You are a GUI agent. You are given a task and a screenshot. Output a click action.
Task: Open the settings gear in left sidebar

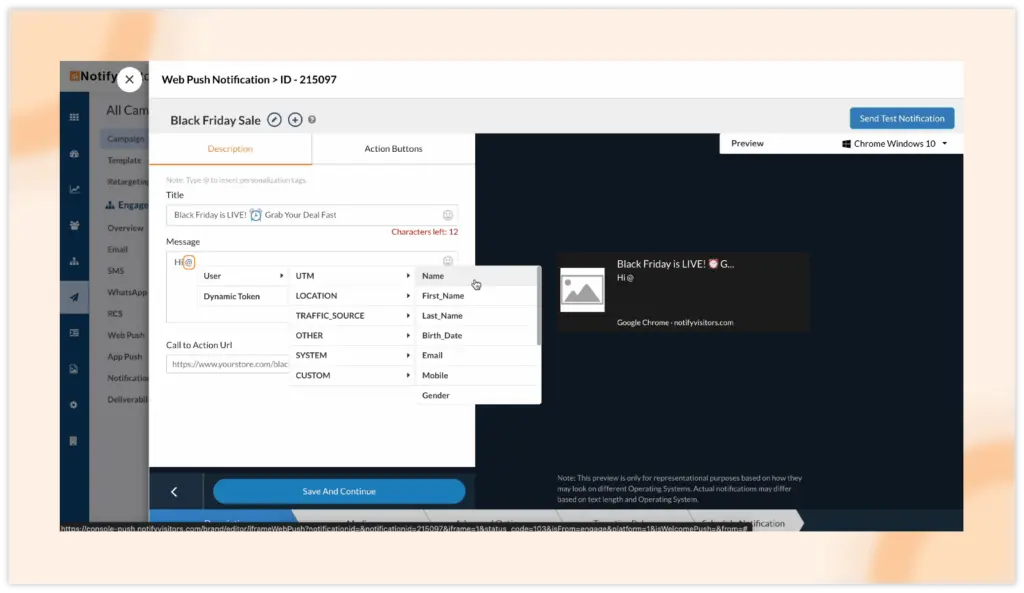point(74,405)
